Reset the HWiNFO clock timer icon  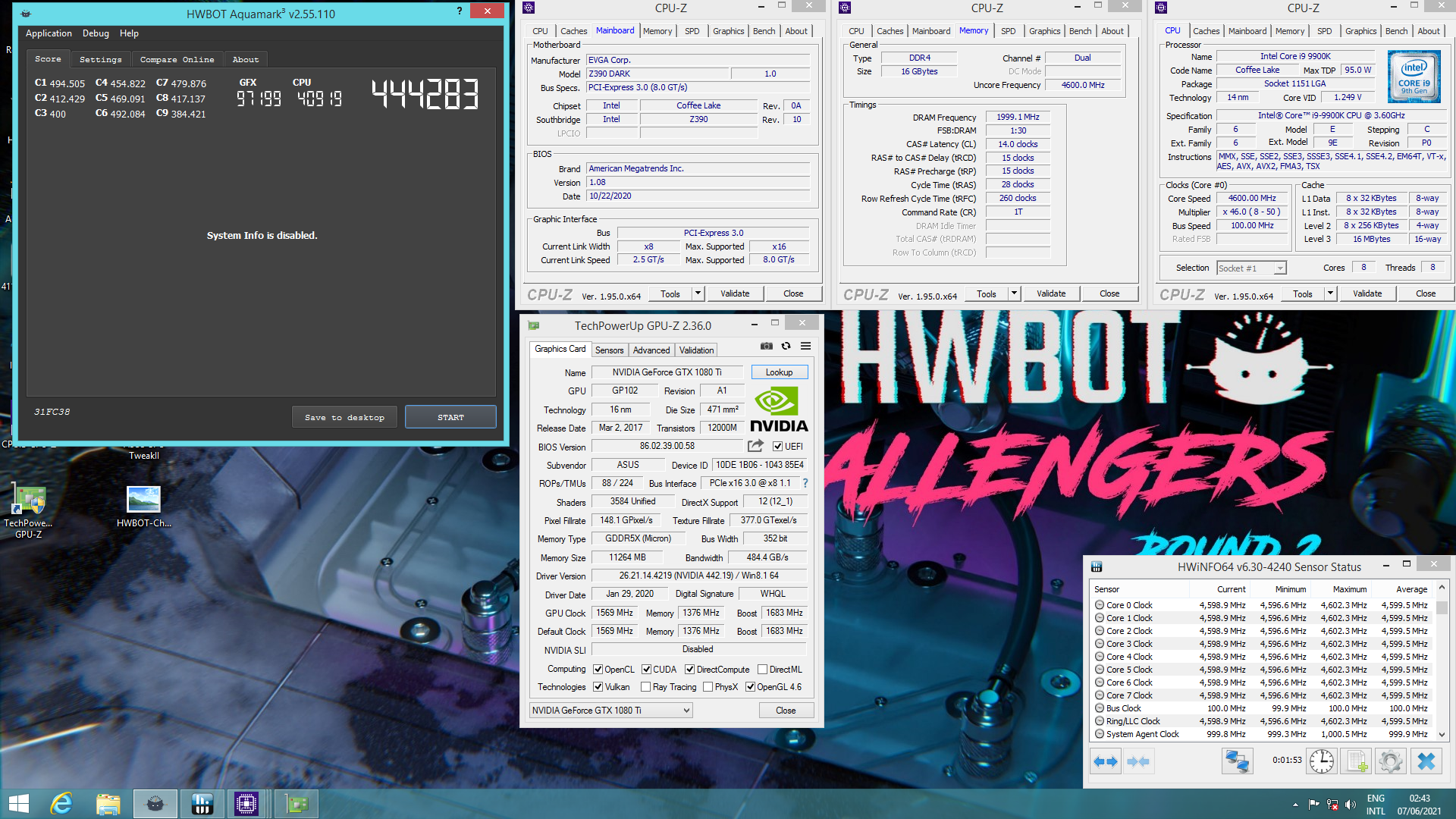click(1322, 761)
